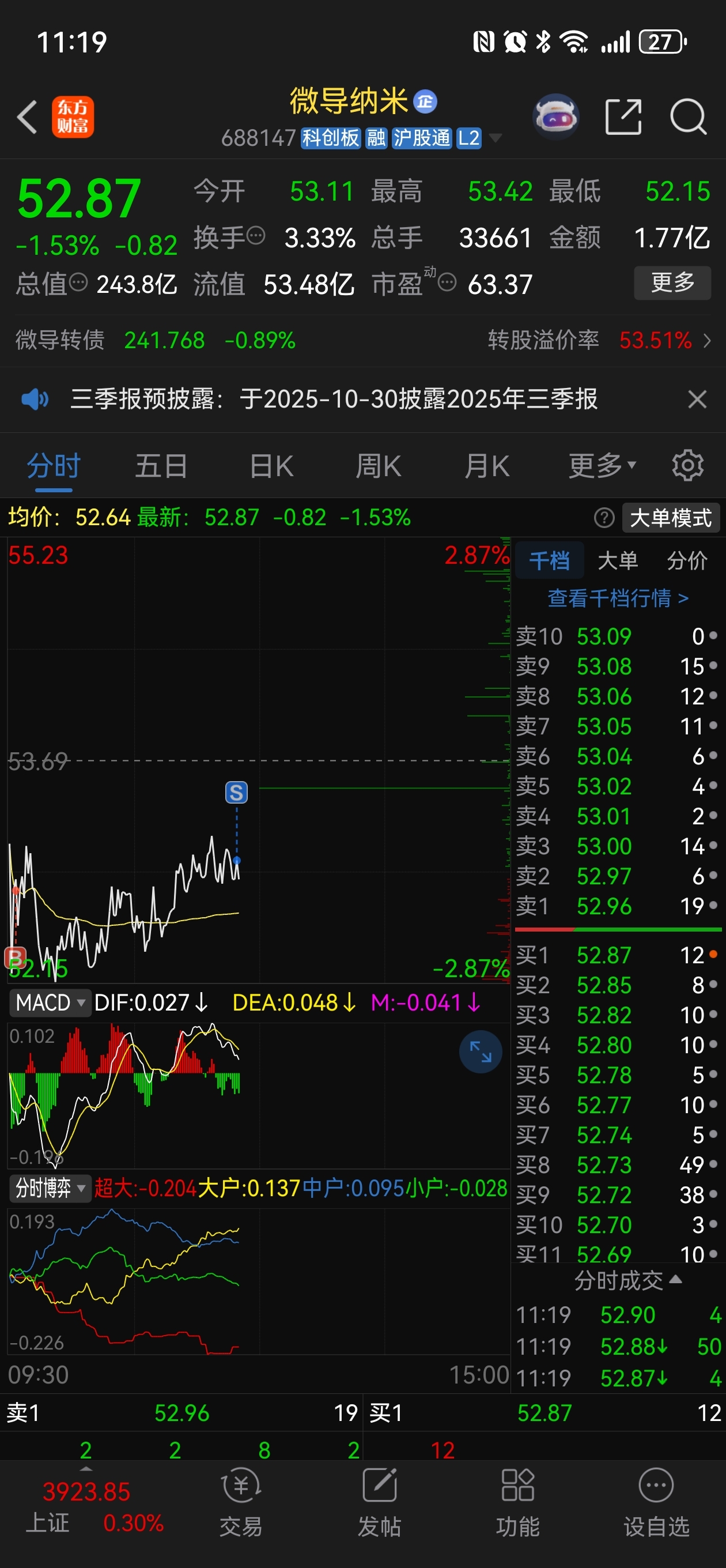Tap the chart settings gear icon
The height and width of the screenshot is (1568, 726).
687,466
